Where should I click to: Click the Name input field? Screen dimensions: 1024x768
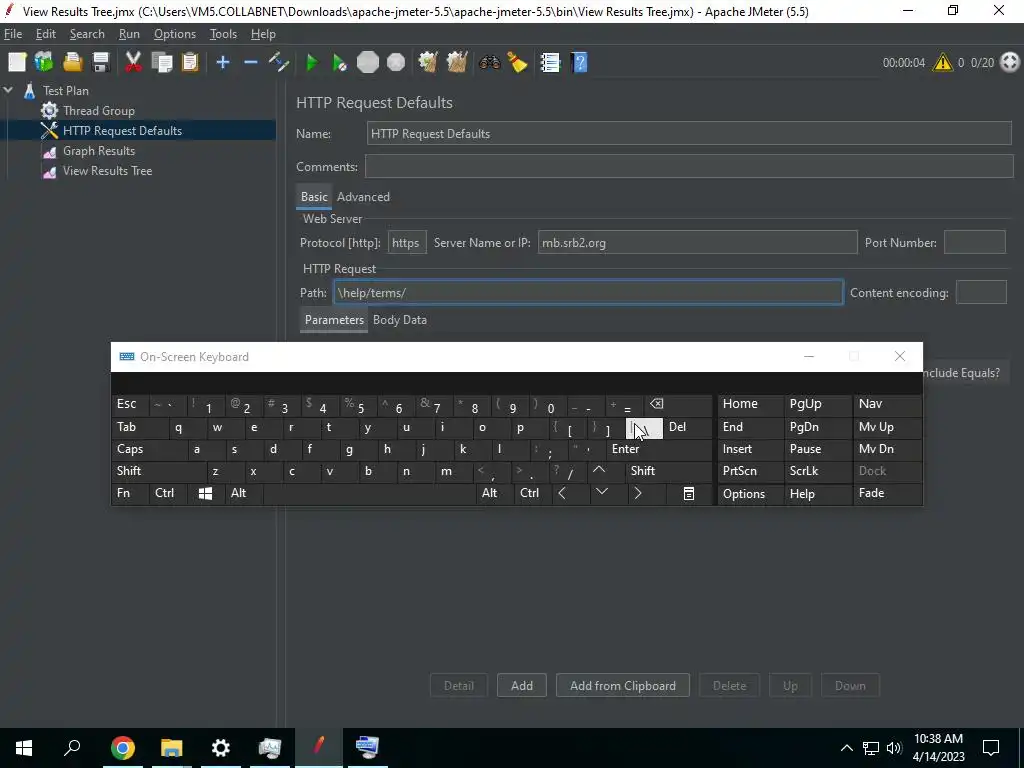689,134
